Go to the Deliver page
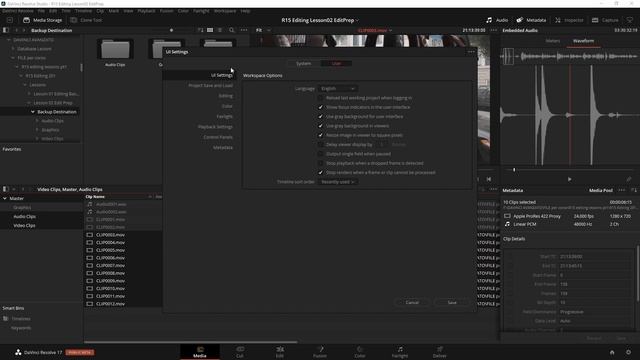Viewport: 640px width, 360px height. pos(440,352)
